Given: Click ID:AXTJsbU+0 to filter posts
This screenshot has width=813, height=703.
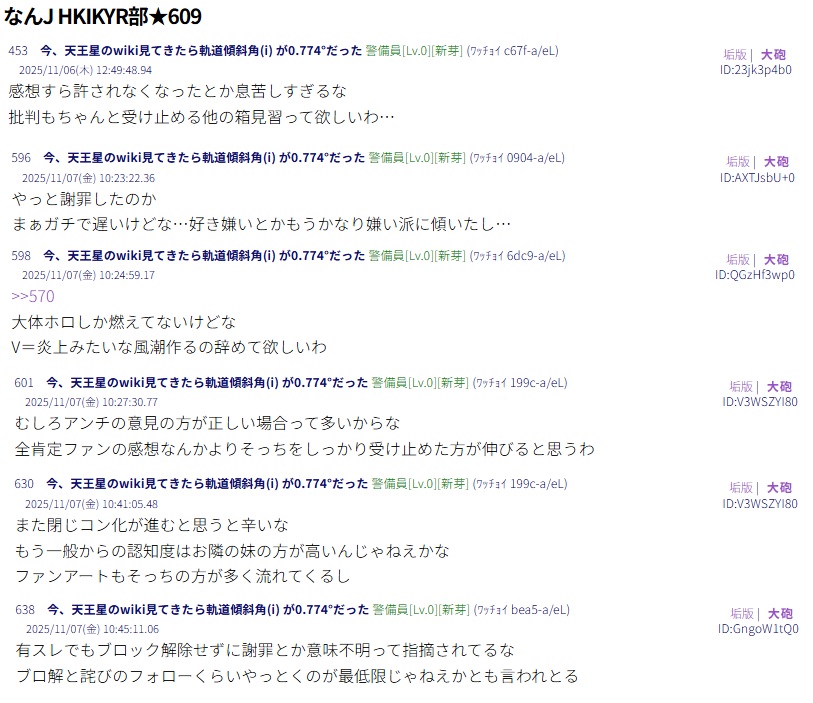Looking at the screenshot, I should pos(757,177).
